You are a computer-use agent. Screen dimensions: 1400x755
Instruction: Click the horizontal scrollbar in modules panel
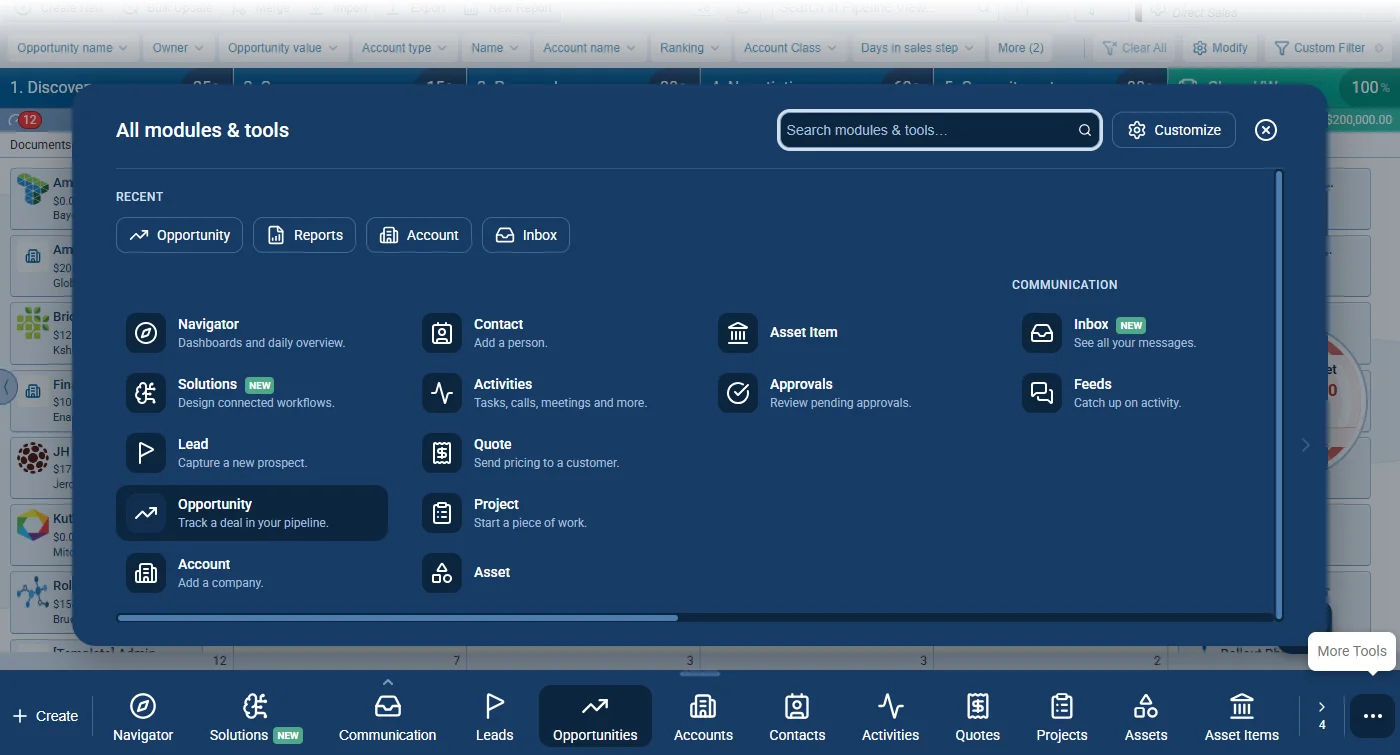click(x=398, y=618)
